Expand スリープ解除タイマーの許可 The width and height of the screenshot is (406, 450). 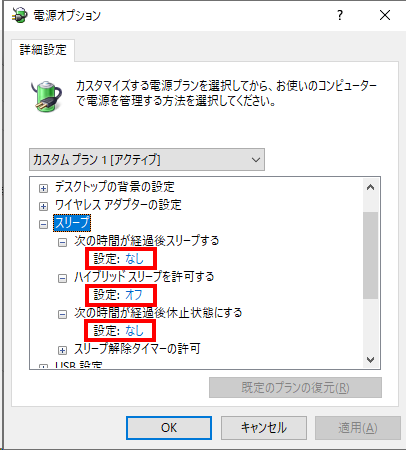point(62,350)
